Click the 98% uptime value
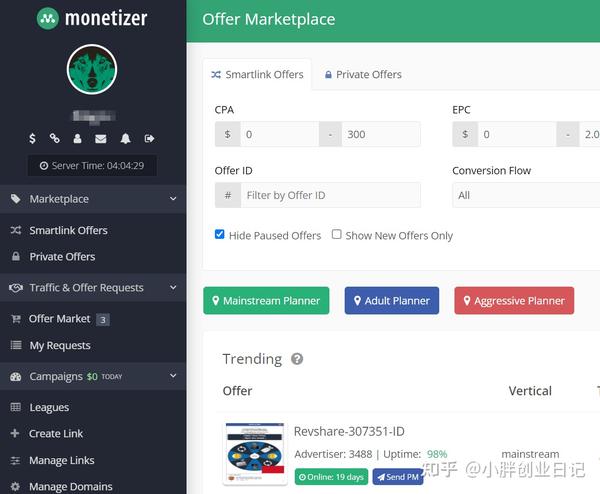 (x=437, y=454)
